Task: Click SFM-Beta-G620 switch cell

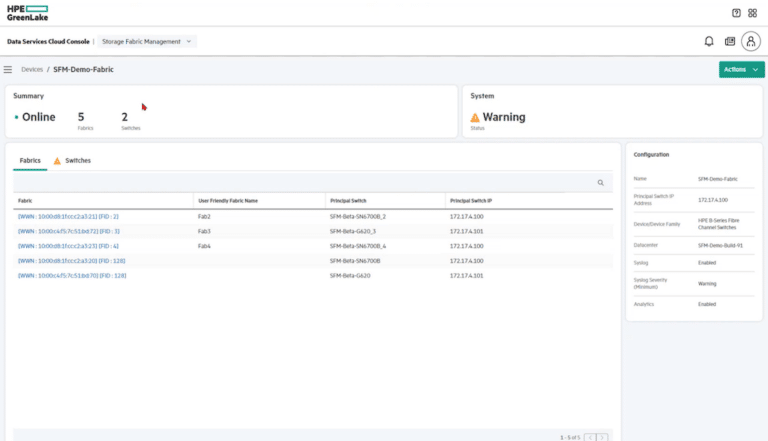Action: pyautogui.click(x=350, y=275)
